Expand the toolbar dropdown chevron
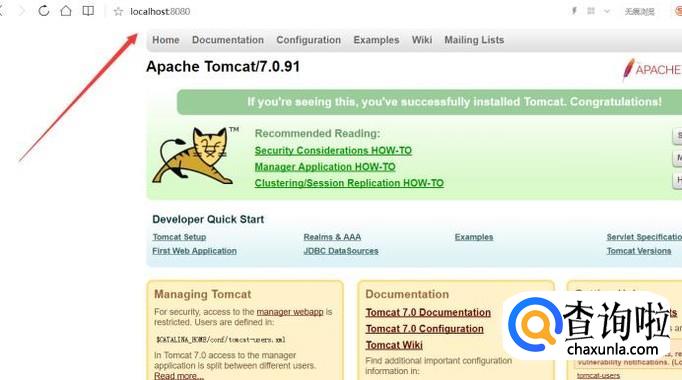This screenshot has height=380, width=682. click(x=607, y=11)
